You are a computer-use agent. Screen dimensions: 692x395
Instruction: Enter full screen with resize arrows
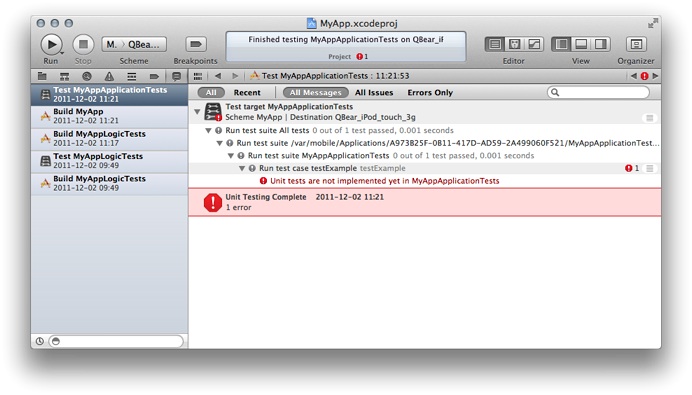652,23
